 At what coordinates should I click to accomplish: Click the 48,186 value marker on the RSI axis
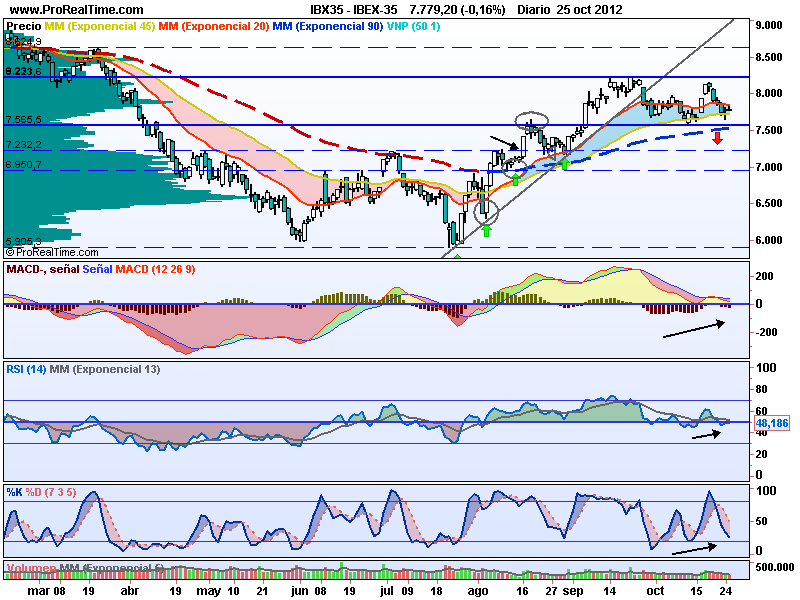[x=770, y=425]
